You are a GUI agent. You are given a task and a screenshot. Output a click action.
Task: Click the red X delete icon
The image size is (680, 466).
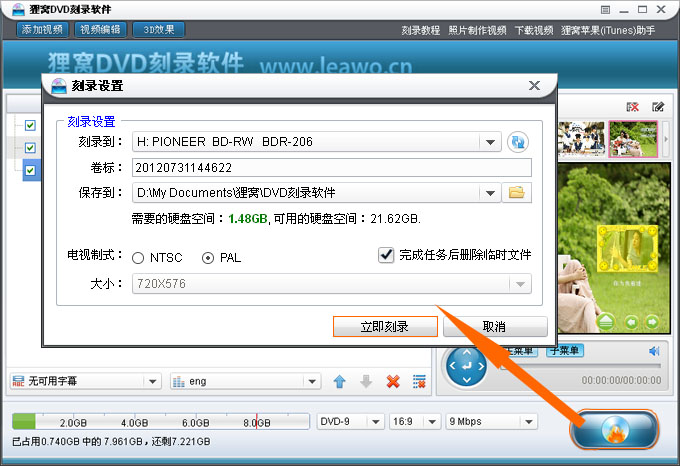[393, 381]
